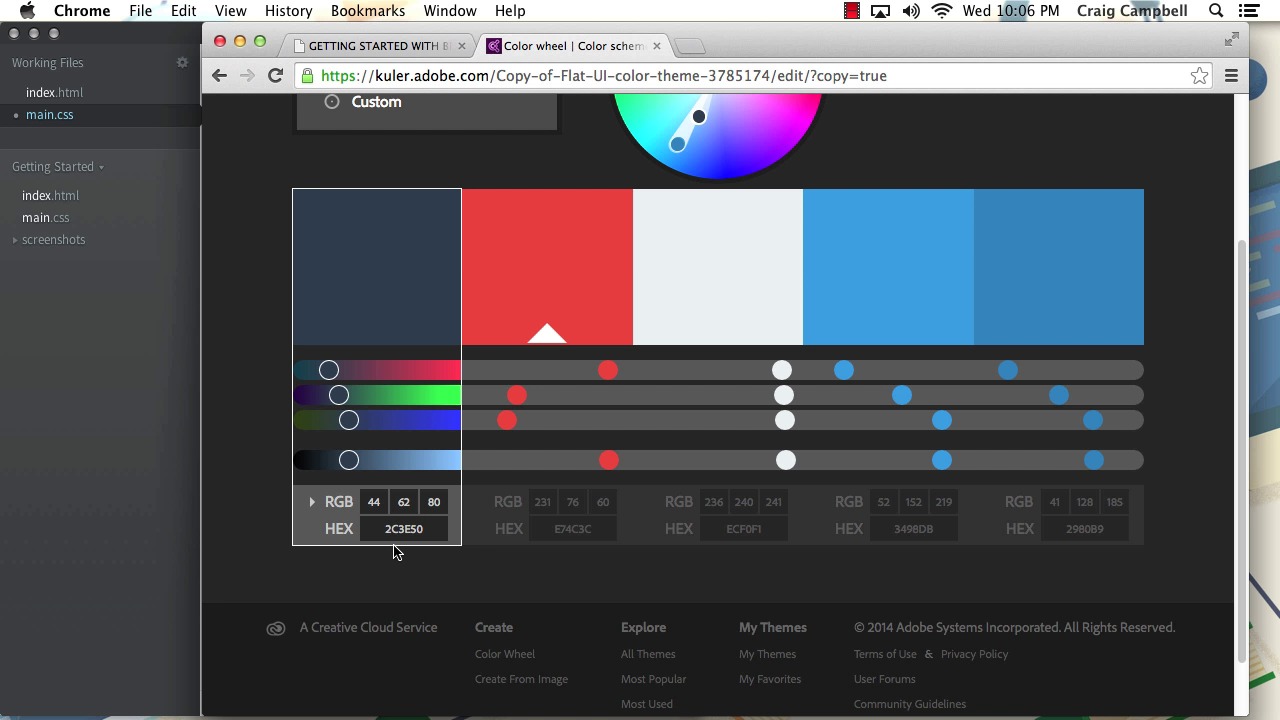Expand the screenshots folder

coord(15,240)
